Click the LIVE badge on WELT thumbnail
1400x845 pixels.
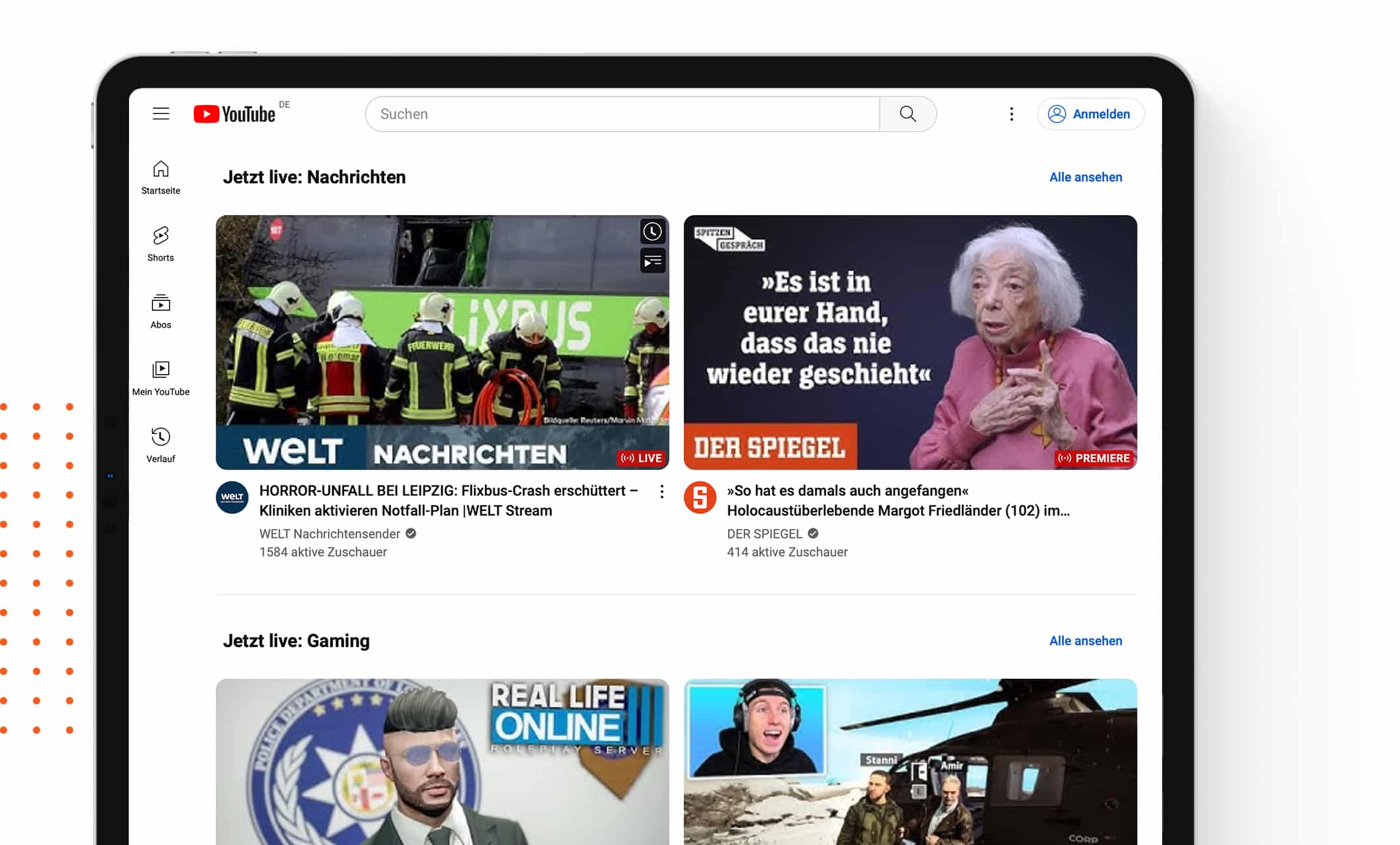(641, 458)
